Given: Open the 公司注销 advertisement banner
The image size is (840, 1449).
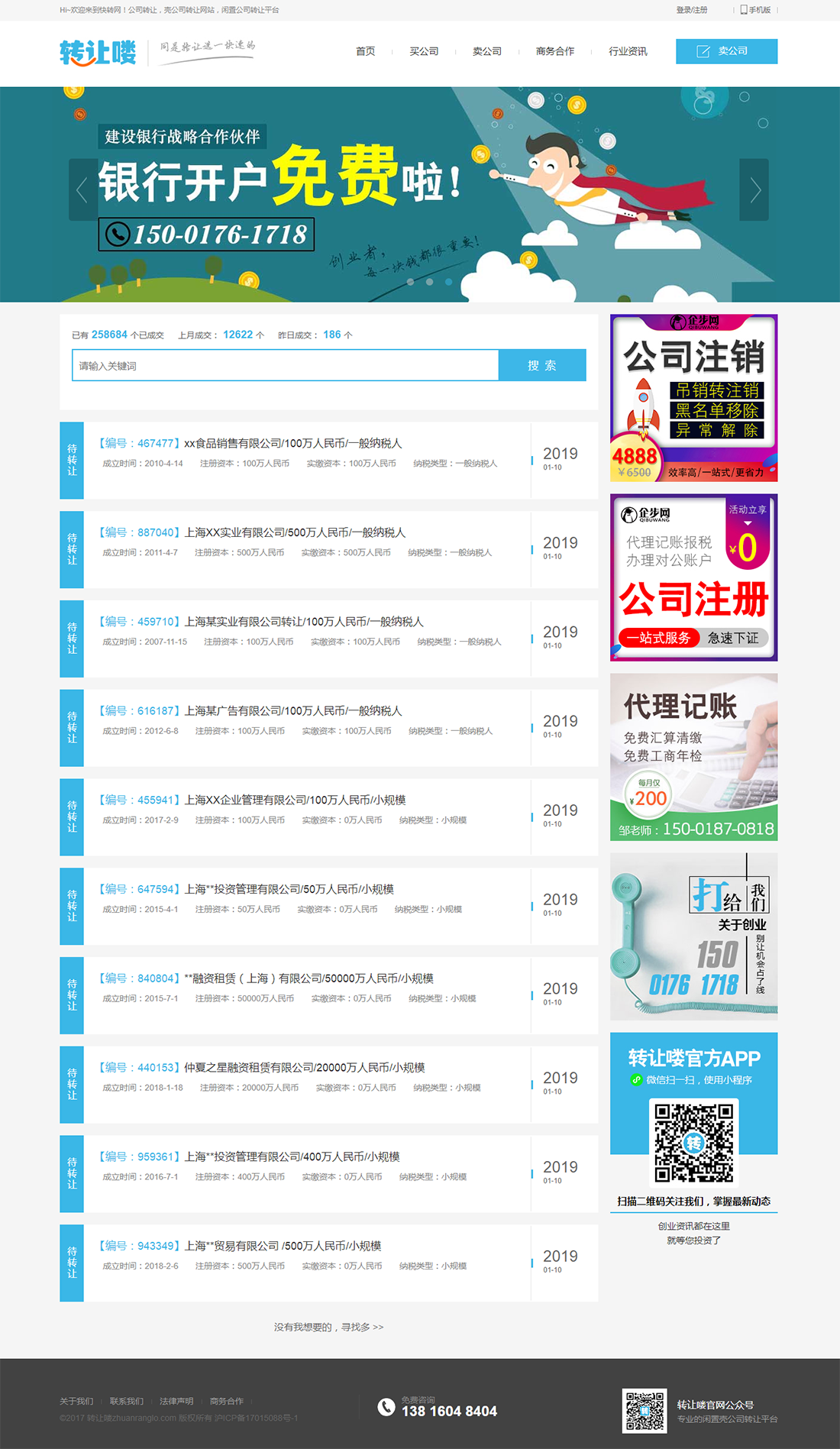Looking at the screenshot, I should [x=693, y=398].
